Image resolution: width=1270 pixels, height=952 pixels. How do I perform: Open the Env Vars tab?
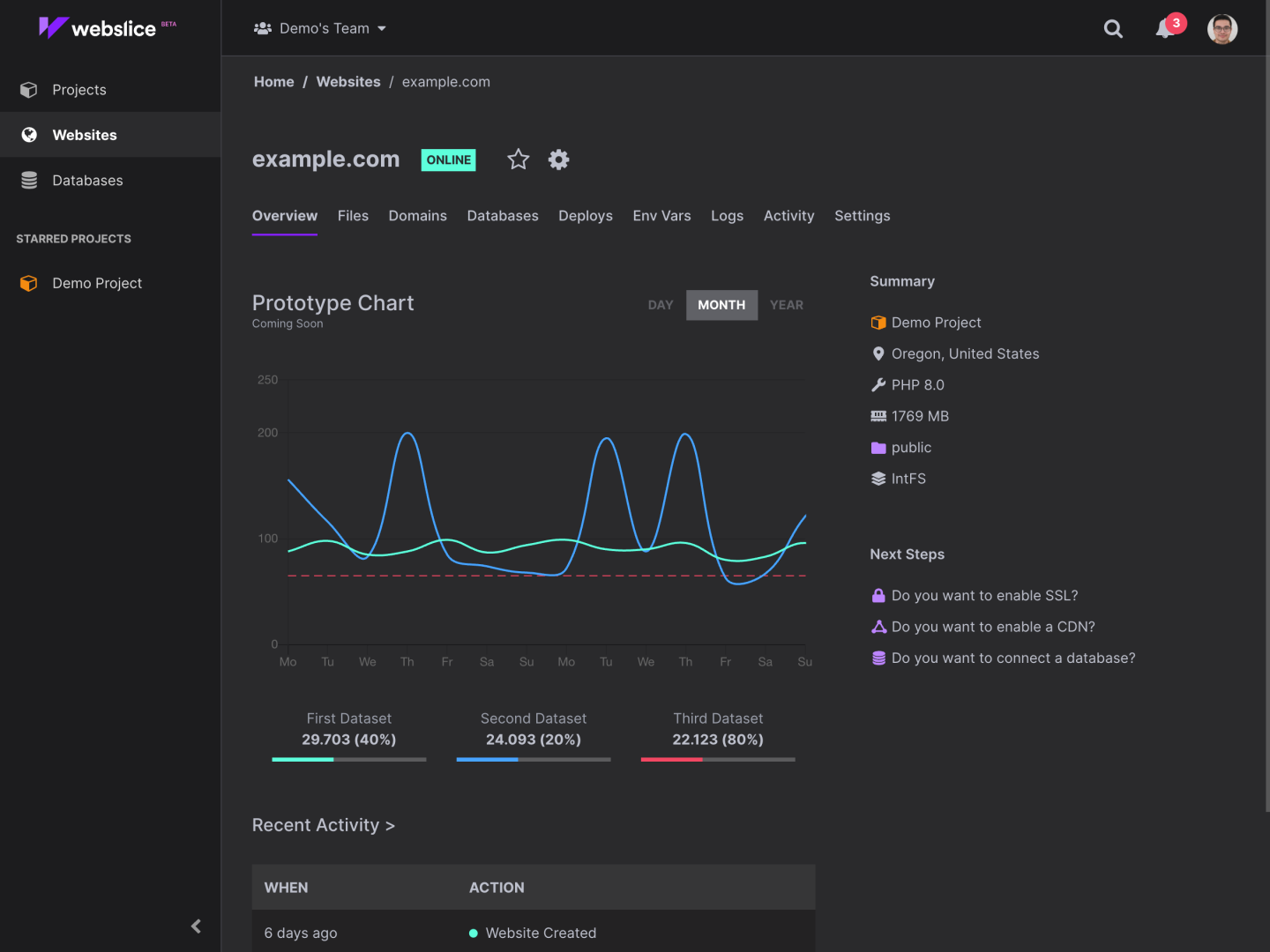tap(661, 216)
